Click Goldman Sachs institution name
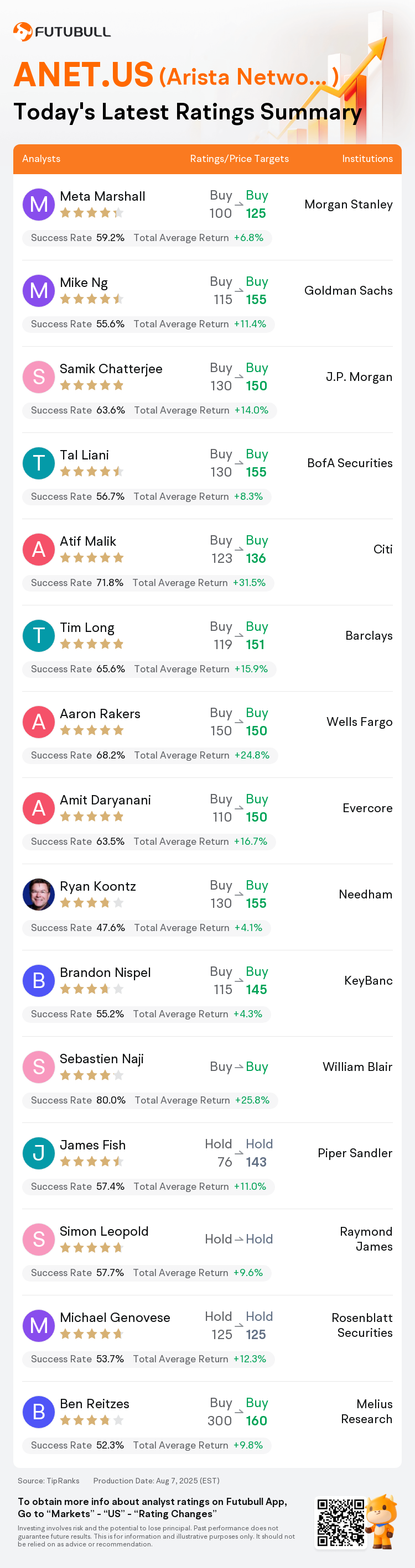 point(348,291)
